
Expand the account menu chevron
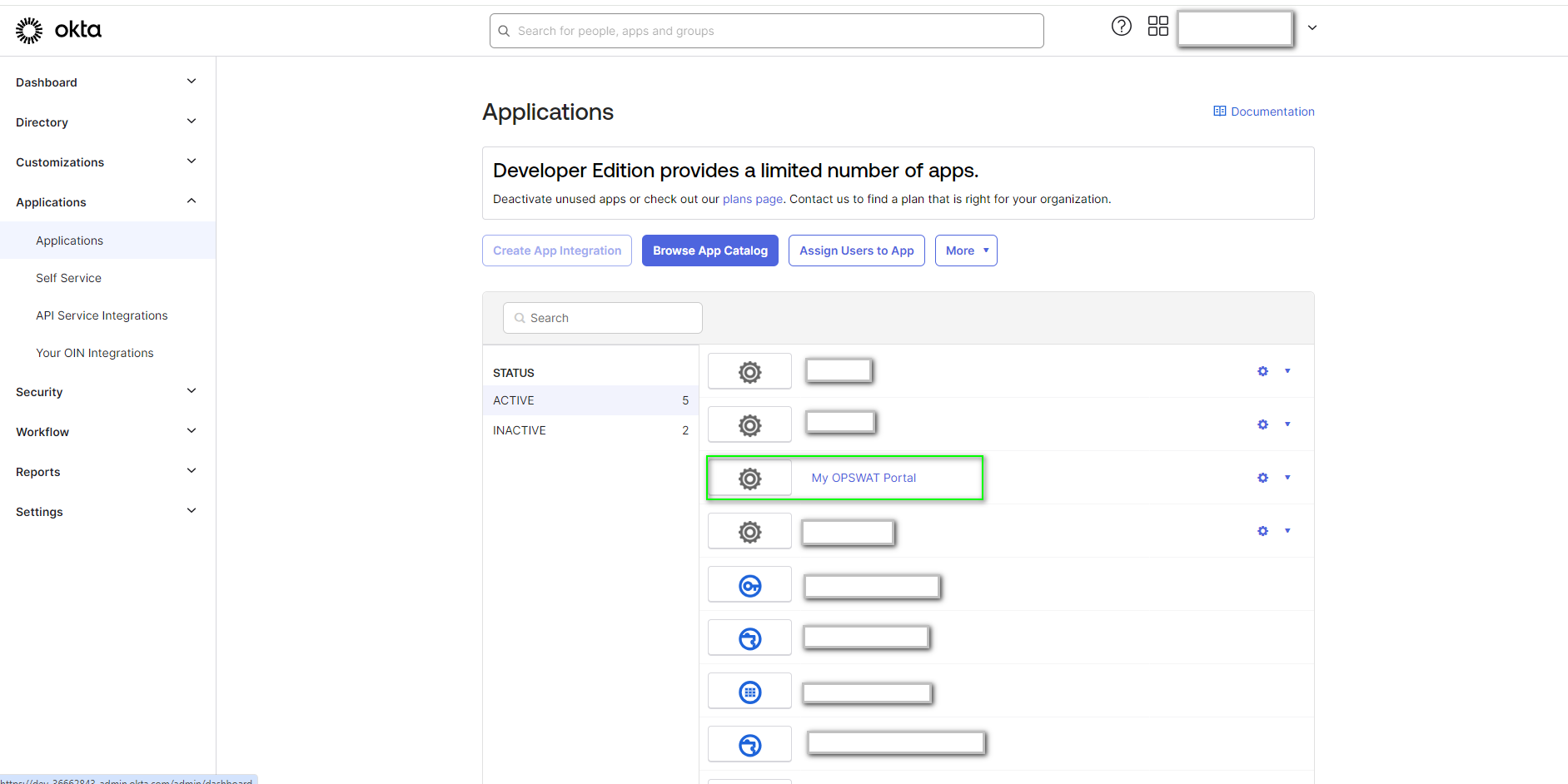1312,27
